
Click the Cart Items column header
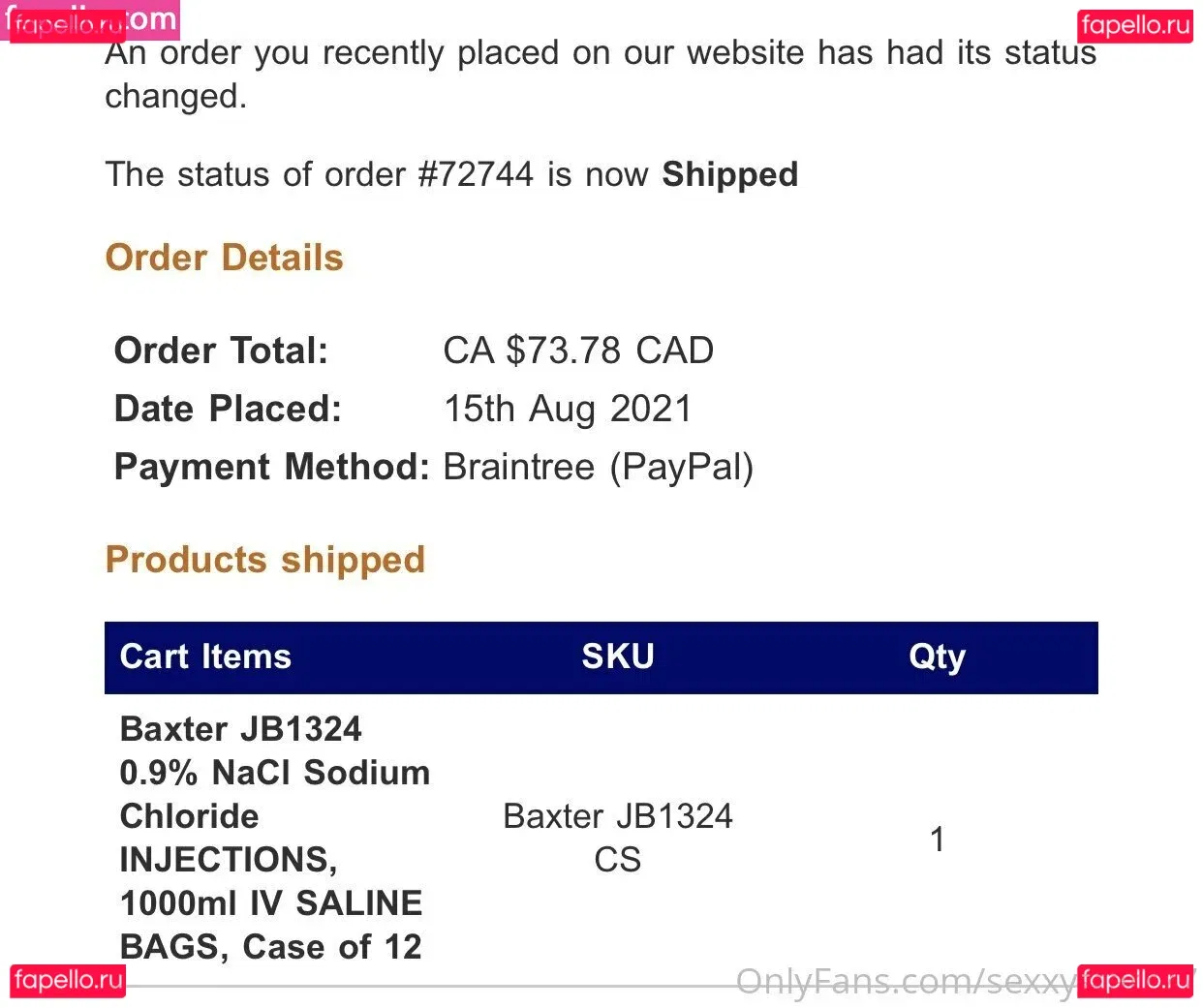[x=205, y=657]
